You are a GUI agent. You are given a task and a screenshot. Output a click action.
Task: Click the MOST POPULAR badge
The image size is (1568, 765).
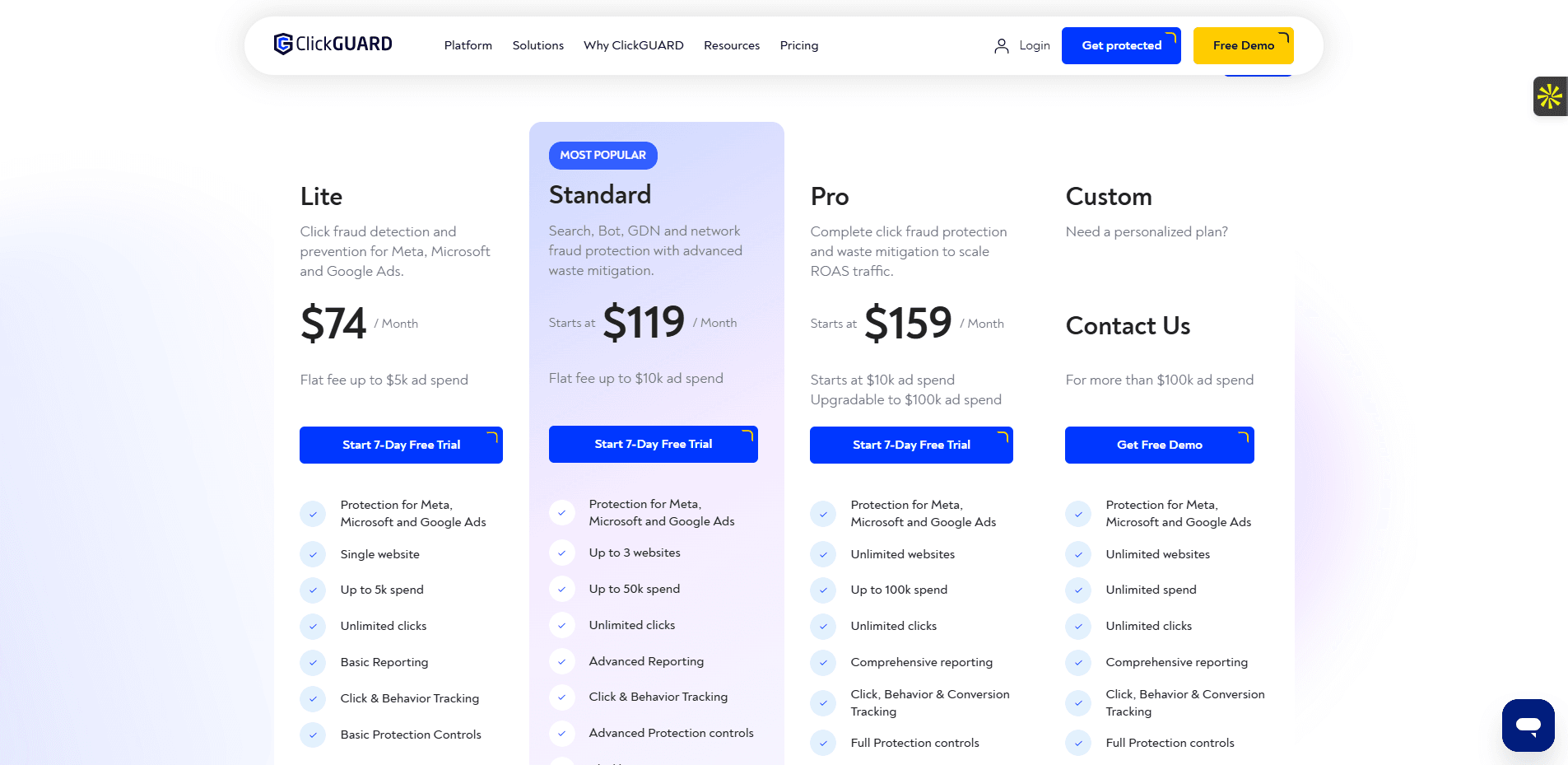click(x=603, y=155)
